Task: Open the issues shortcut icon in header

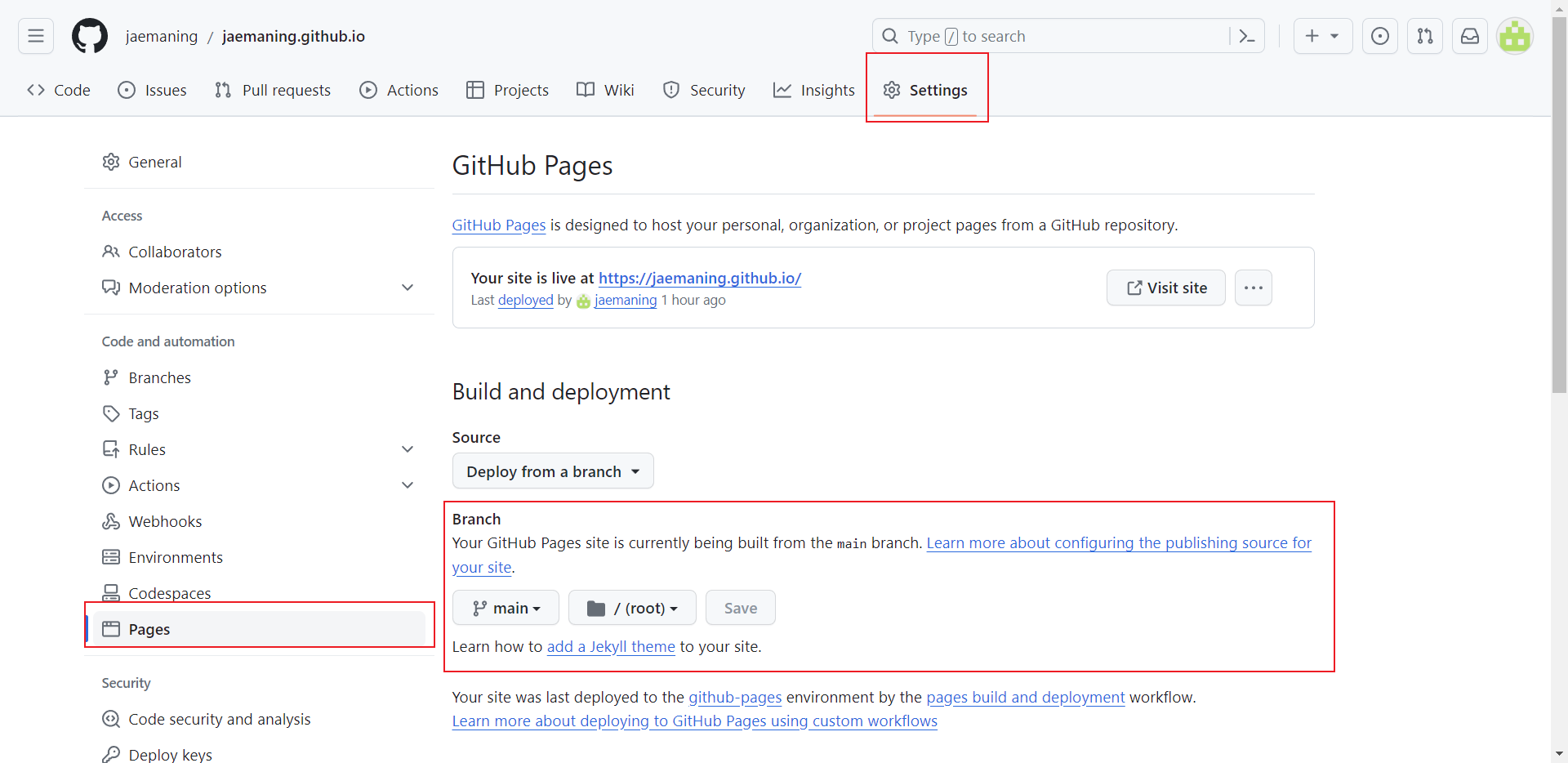Action: [1380, 36]
